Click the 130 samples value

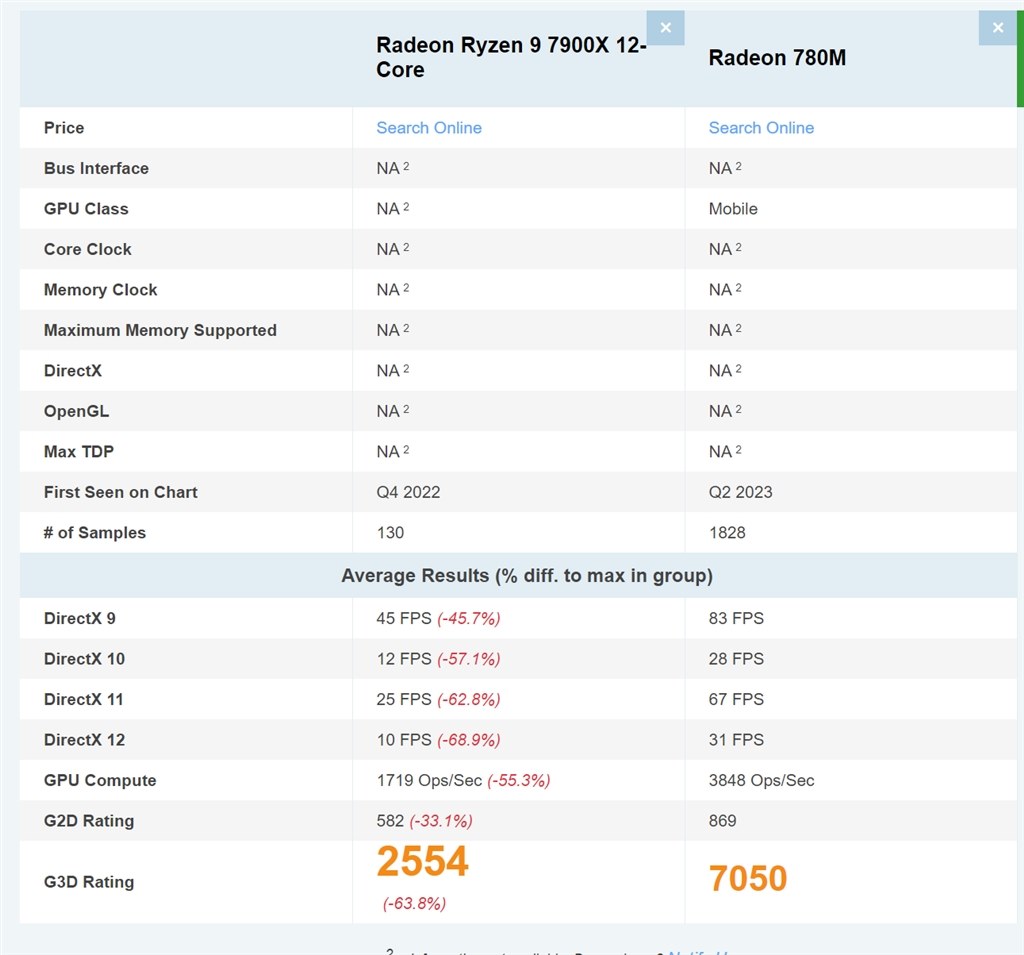click(390, 533)
